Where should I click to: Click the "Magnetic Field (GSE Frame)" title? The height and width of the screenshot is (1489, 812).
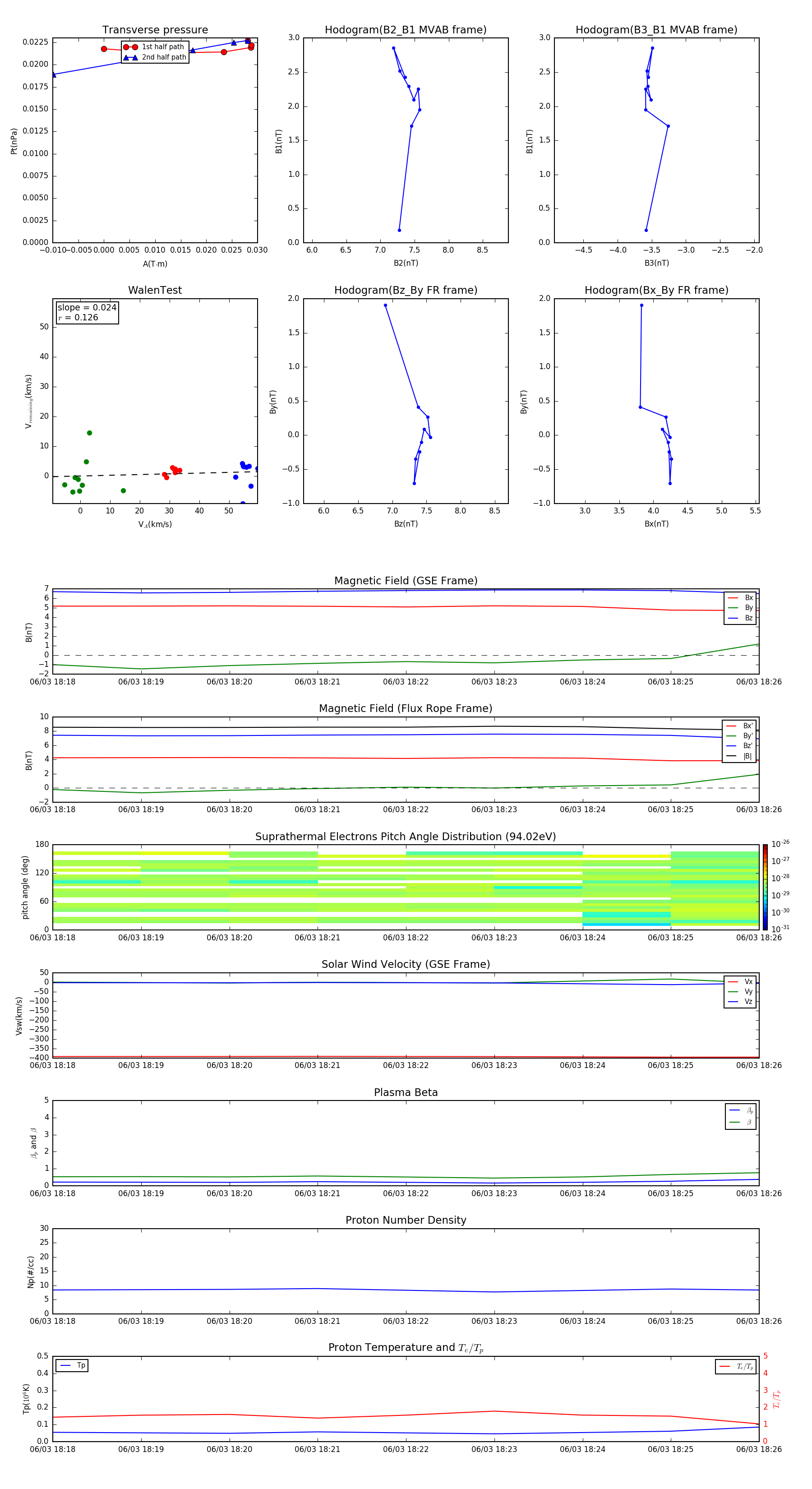[406, 581]
